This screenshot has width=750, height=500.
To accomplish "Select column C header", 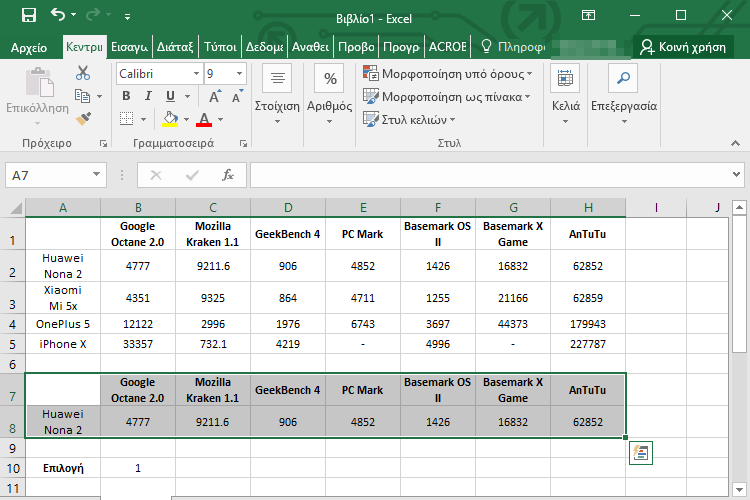I will pos(213,208).
